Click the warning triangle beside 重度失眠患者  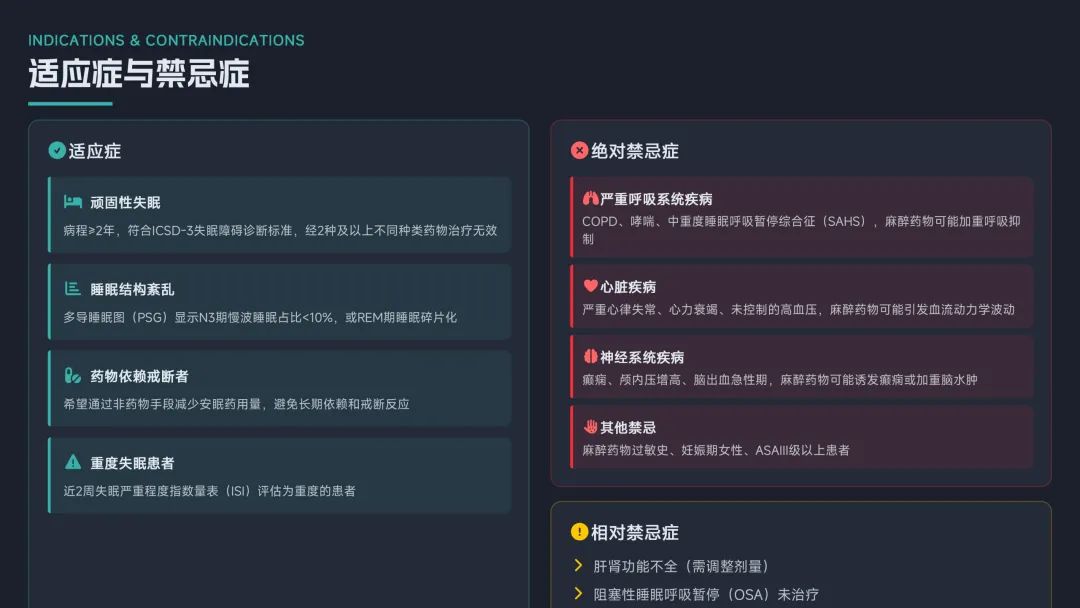click(x=73, y=462)
